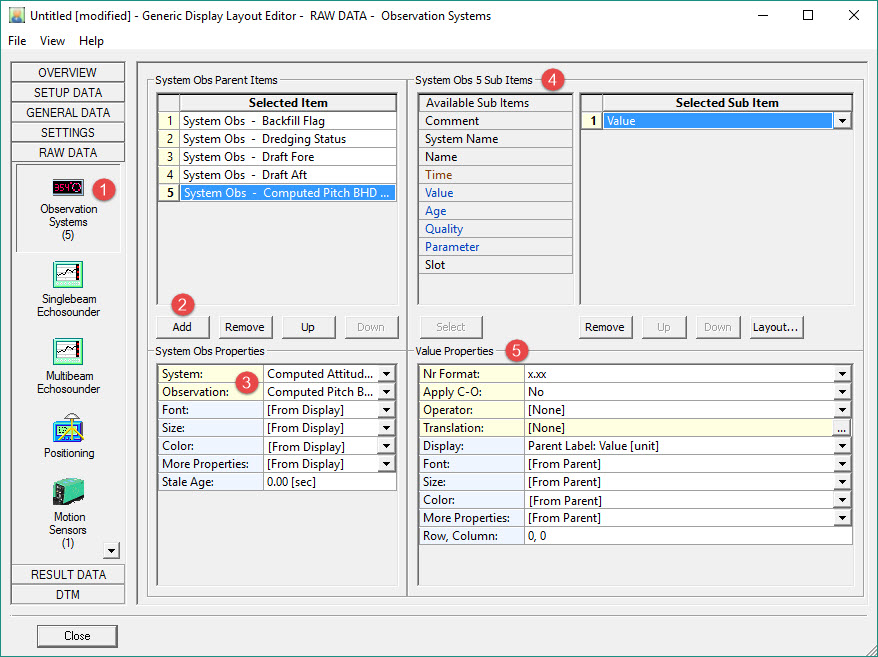The width and height of the screenshot is (878, 657).
Task: Click the Observation Systems icon
Action: pyautogui.click(x=68, y=188)
